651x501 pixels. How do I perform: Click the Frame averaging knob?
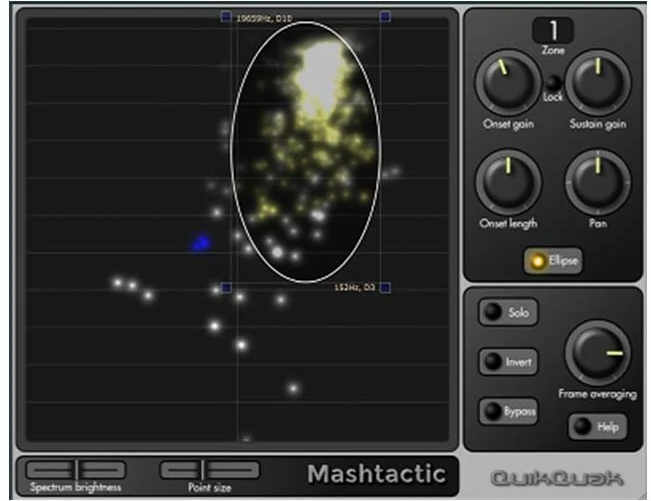tap(598, 353)
